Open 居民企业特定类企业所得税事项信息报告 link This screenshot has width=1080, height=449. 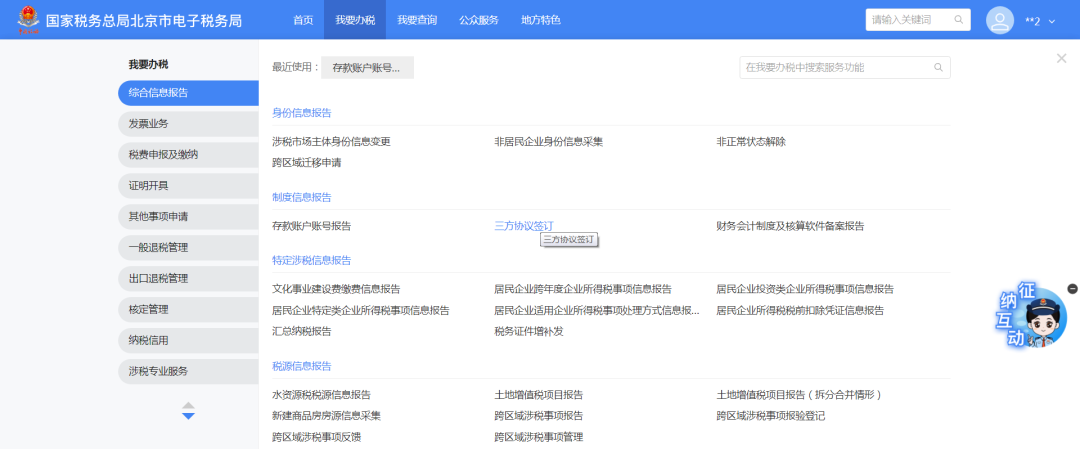[361, 311]
